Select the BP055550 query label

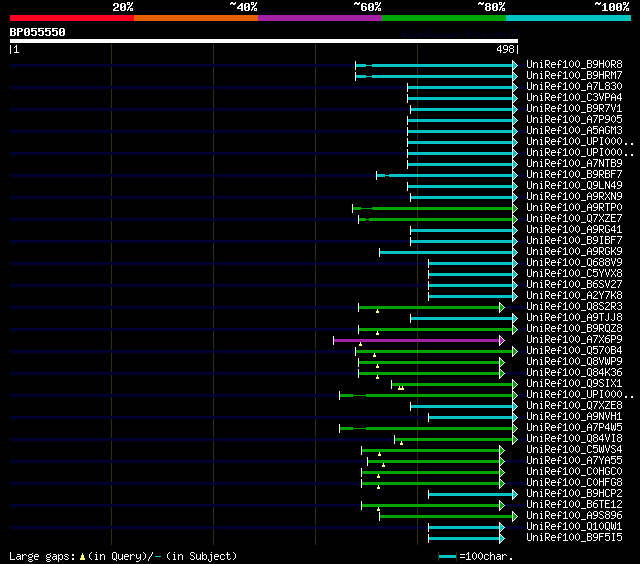pos(38,32)
